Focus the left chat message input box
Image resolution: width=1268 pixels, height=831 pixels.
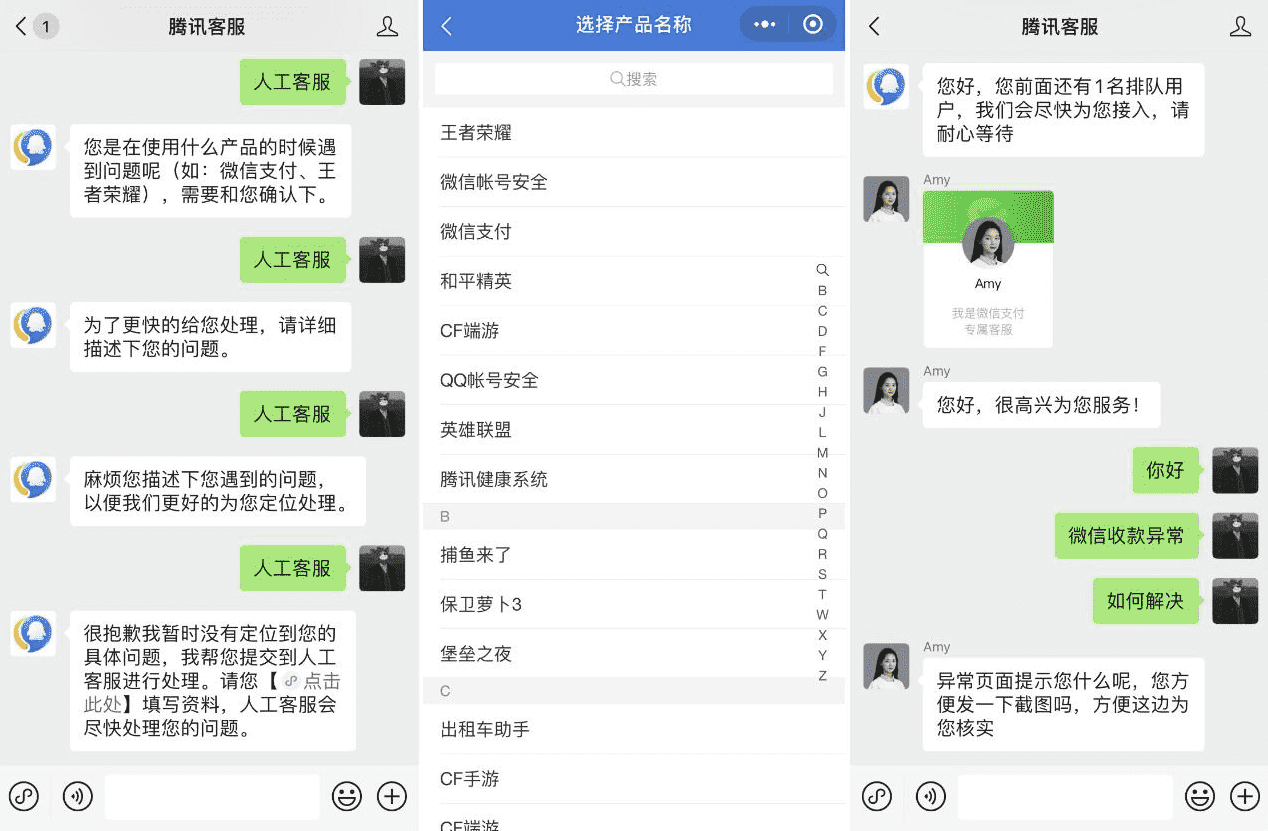212,797
